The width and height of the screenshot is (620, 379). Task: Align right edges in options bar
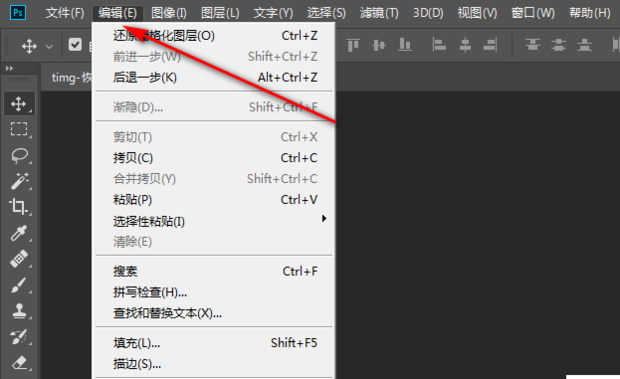tap(490, 45)
